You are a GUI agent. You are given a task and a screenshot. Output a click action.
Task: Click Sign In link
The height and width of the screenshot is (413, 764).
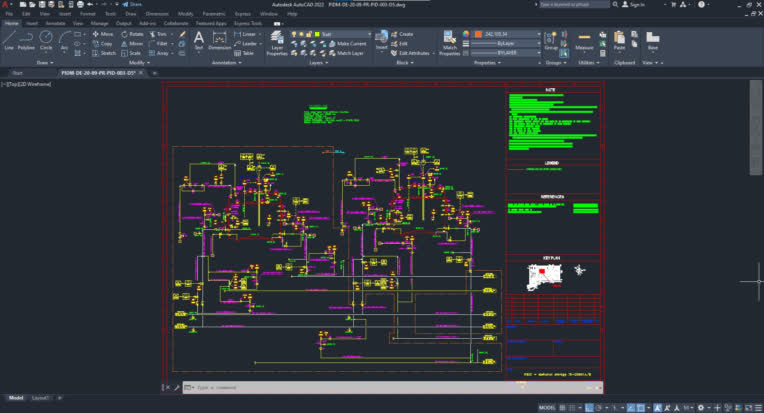(x=633, y=4)
